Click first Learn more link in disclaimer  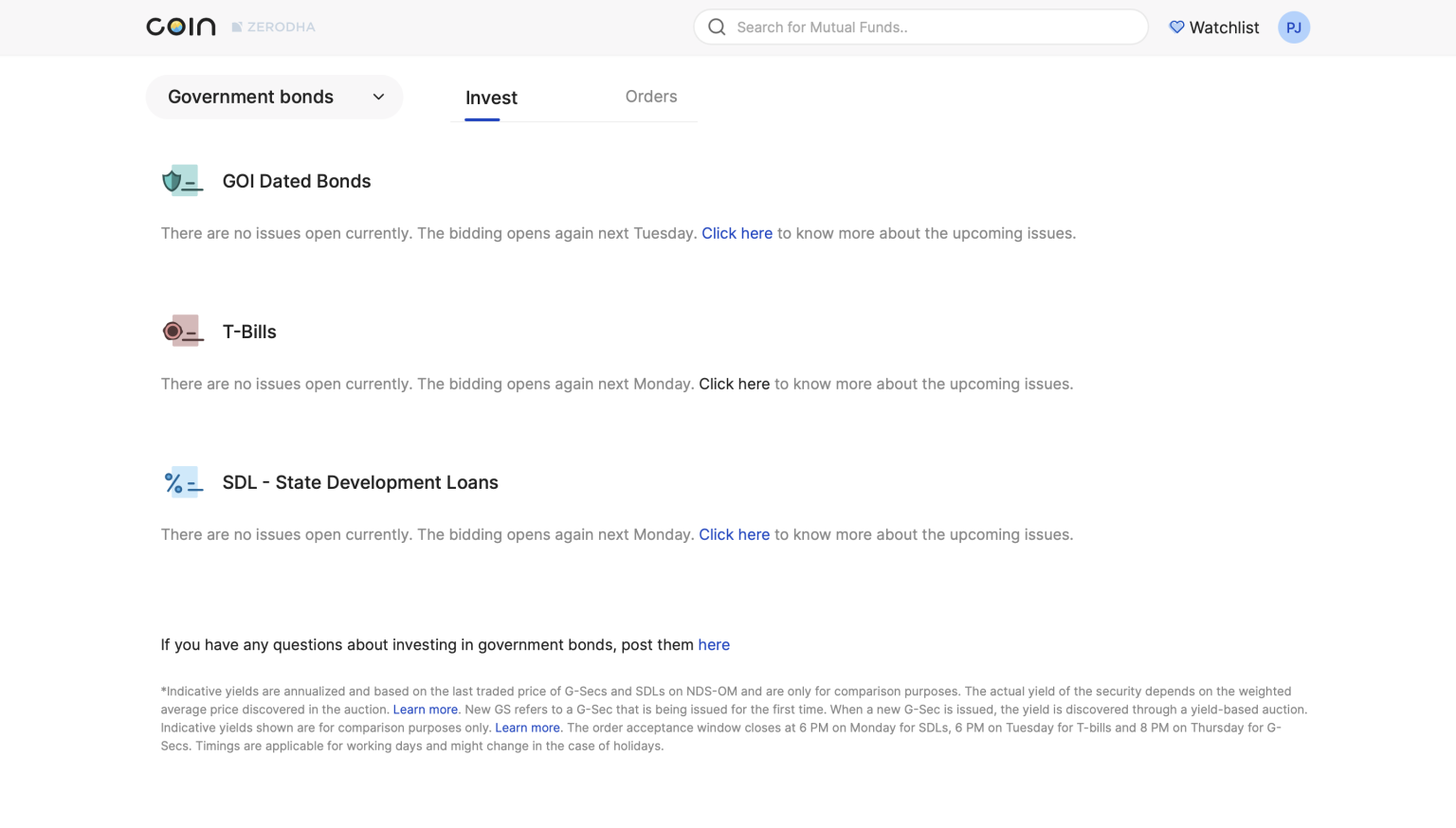coord(425,710)
